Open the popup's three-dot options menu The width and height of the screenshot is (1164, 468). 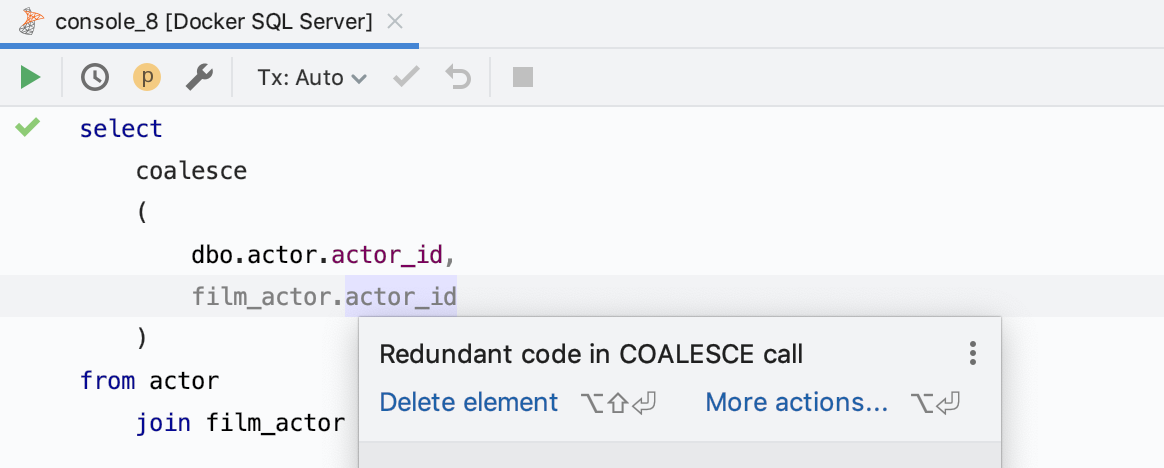pos(972,354)
